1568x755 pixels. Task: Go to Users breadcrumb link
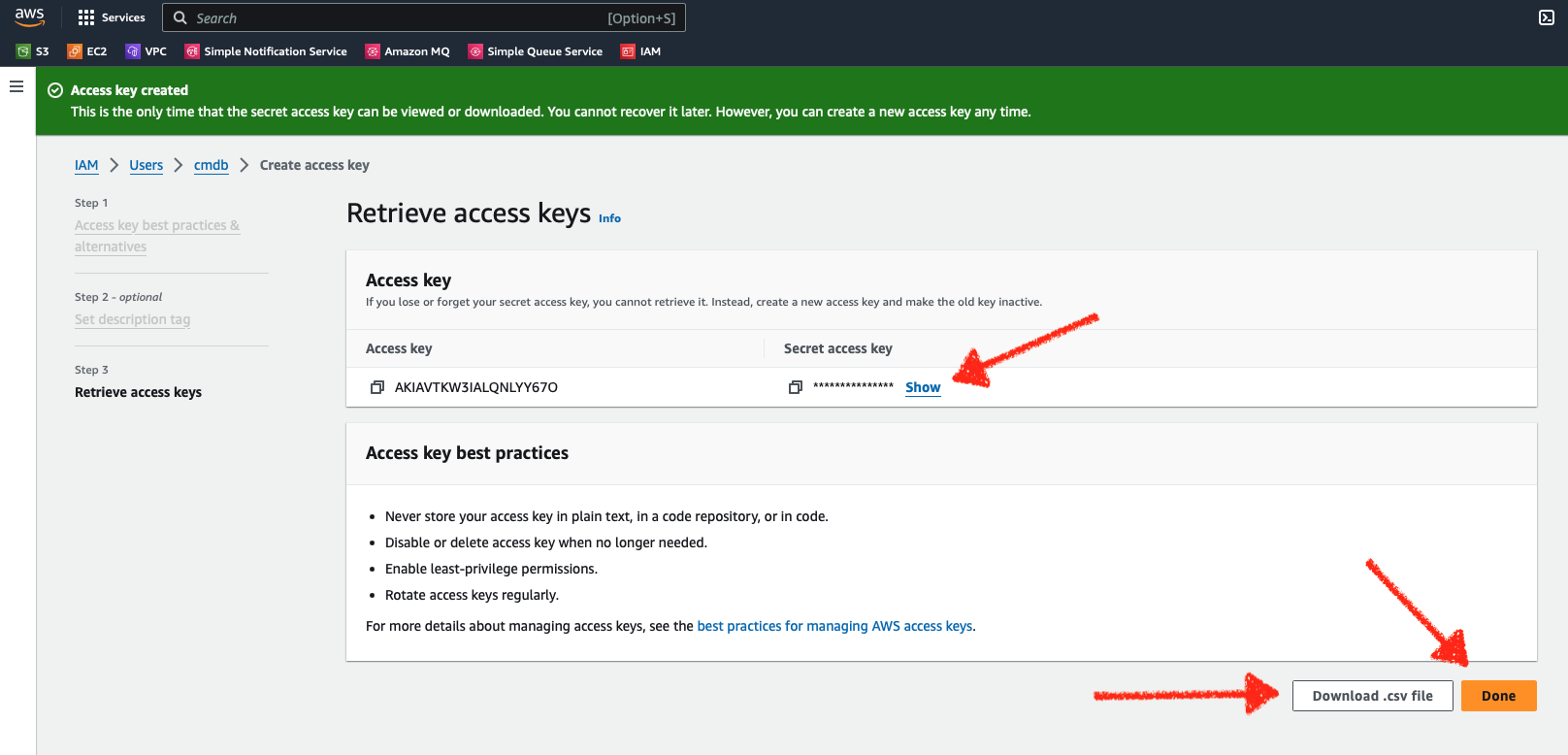147,165
